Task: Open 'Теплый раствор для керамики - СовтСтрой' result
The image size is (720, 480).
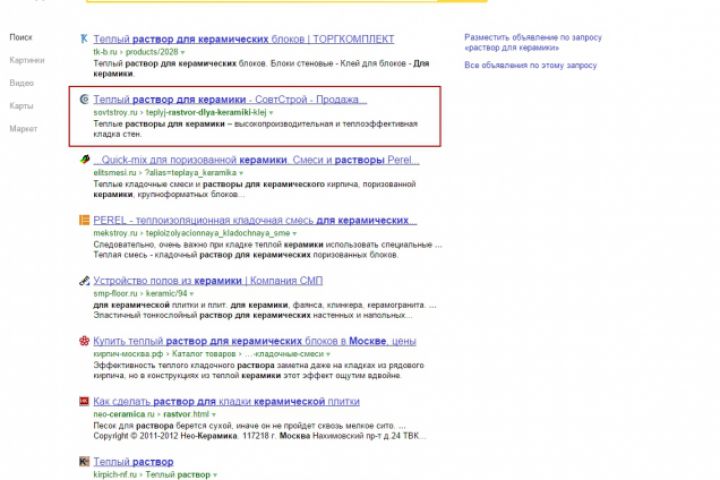Action: (x=230, y=99)
